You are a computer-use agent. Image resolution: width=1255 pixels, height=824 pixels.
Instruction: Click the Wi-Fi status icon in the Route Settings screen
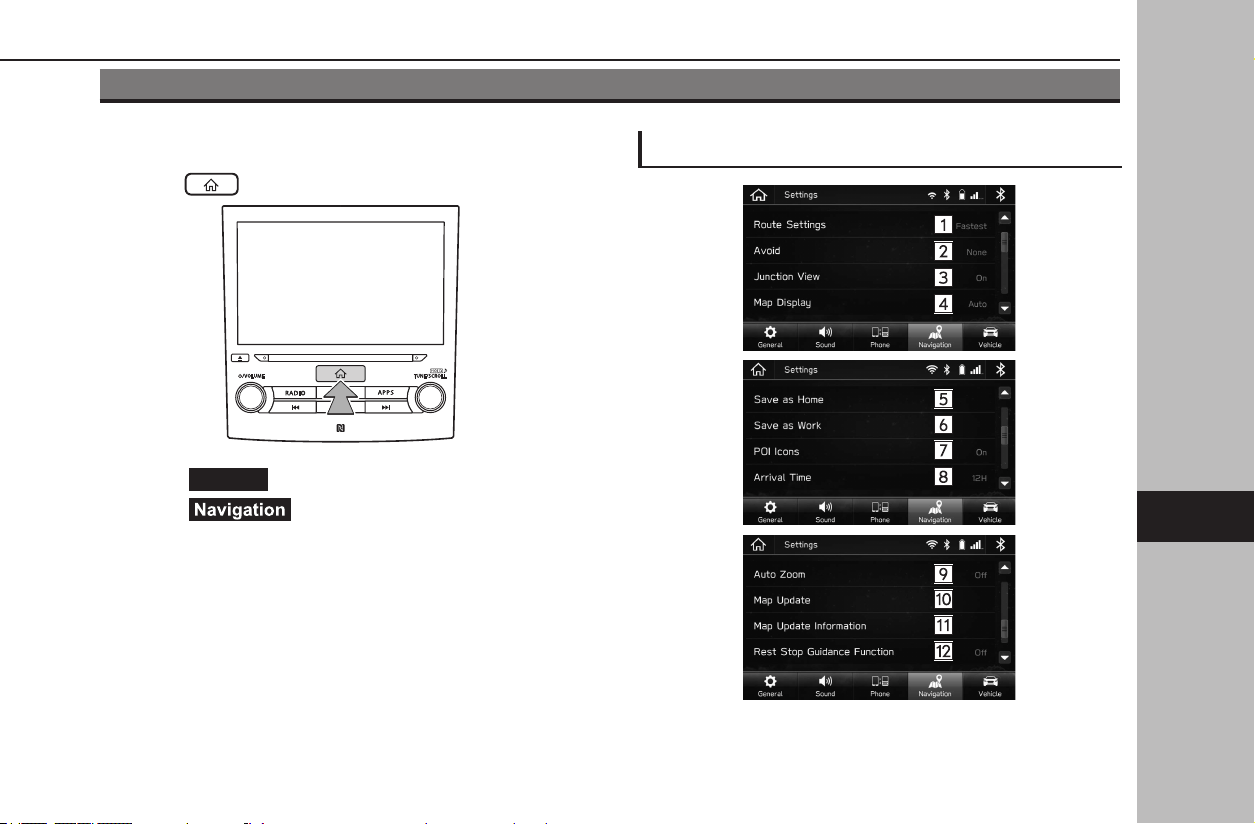[x=932, y=195]
